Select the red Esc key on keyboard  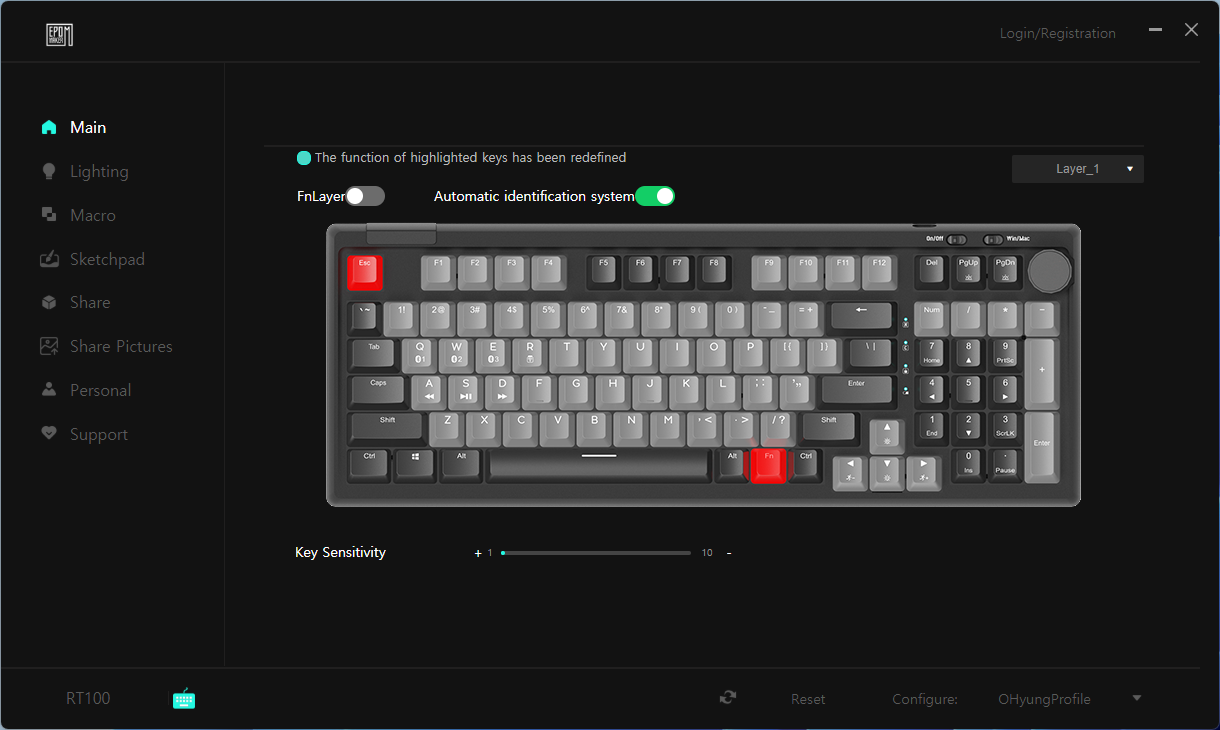click(365, 271)
